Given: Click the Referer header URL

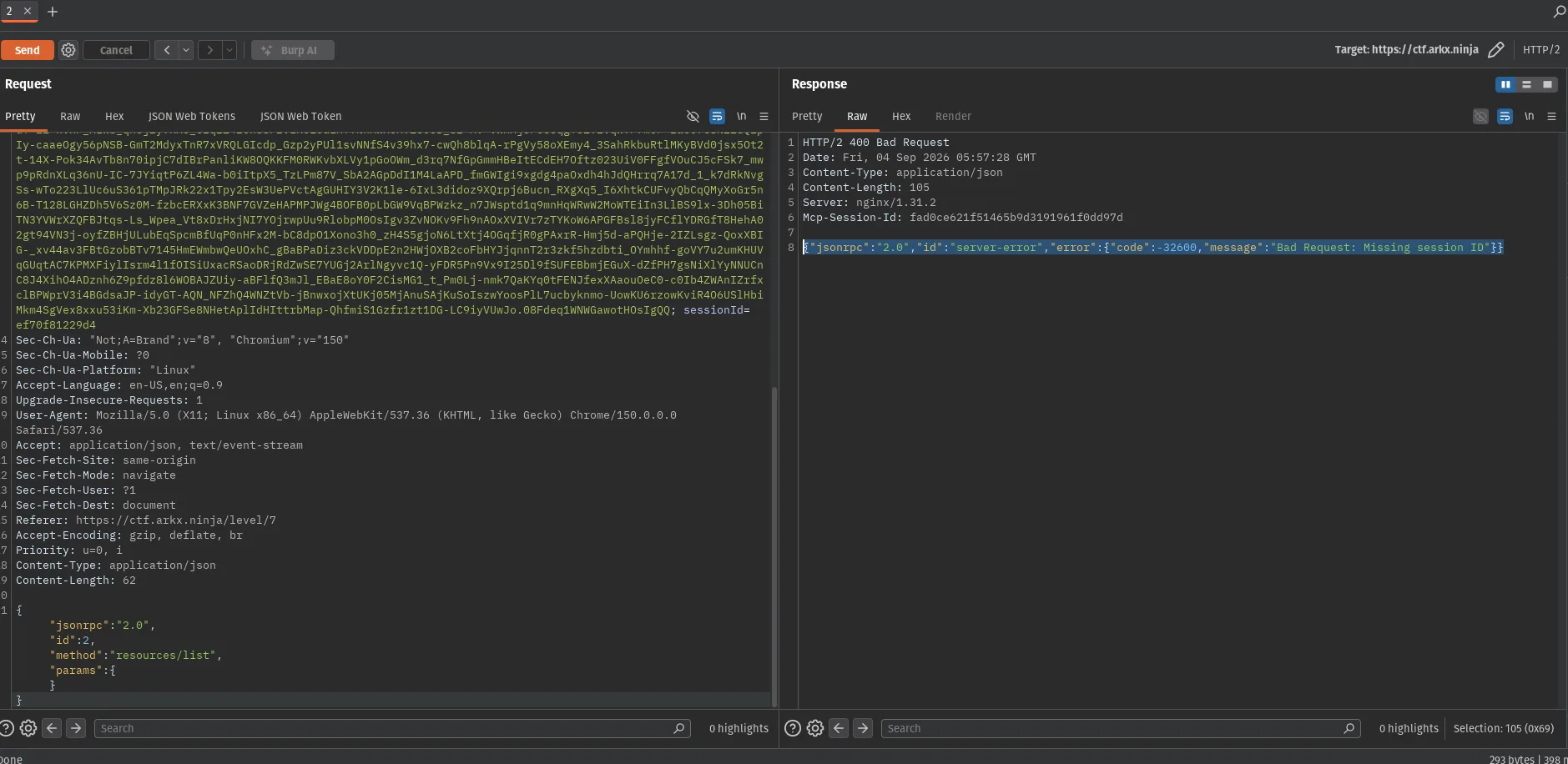Looking at the screenshot, I should 176,520.
